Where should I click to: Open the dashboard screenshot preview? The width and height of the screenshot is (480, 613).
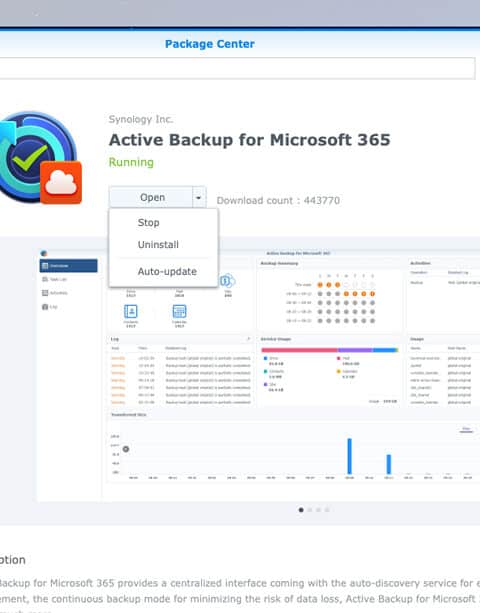coord(258,374)
